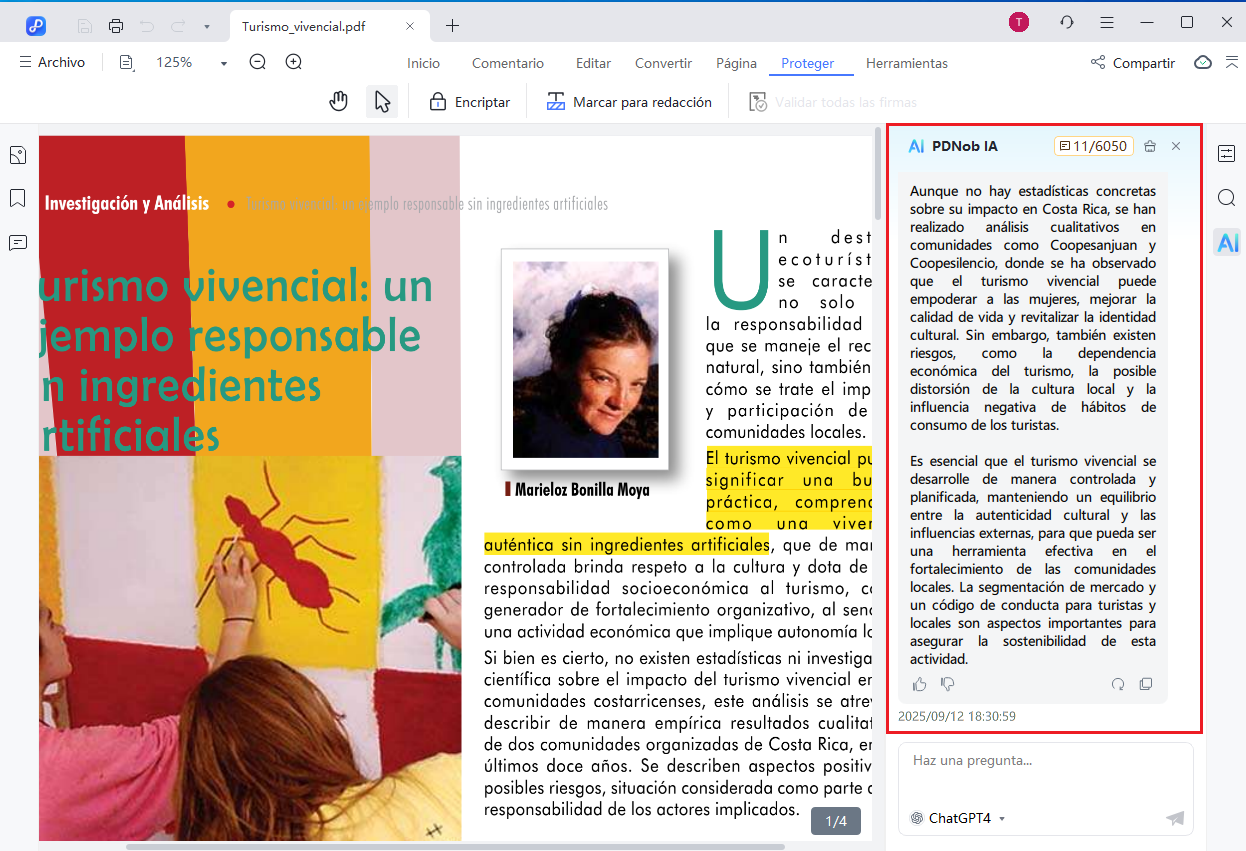Click the headset support icon

point(1067,22)
